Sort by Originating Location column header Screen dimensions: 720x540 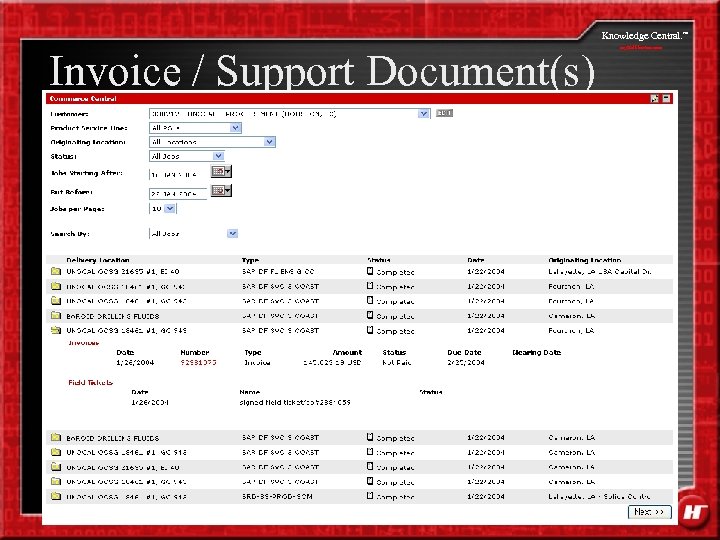click(x=585, y=260)
